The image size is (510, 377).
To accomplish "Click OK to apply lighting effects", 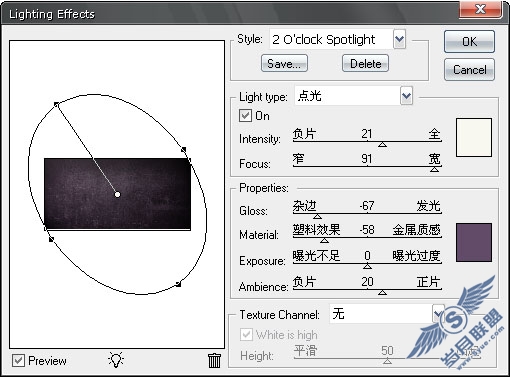I will click(x=469, y=42).
